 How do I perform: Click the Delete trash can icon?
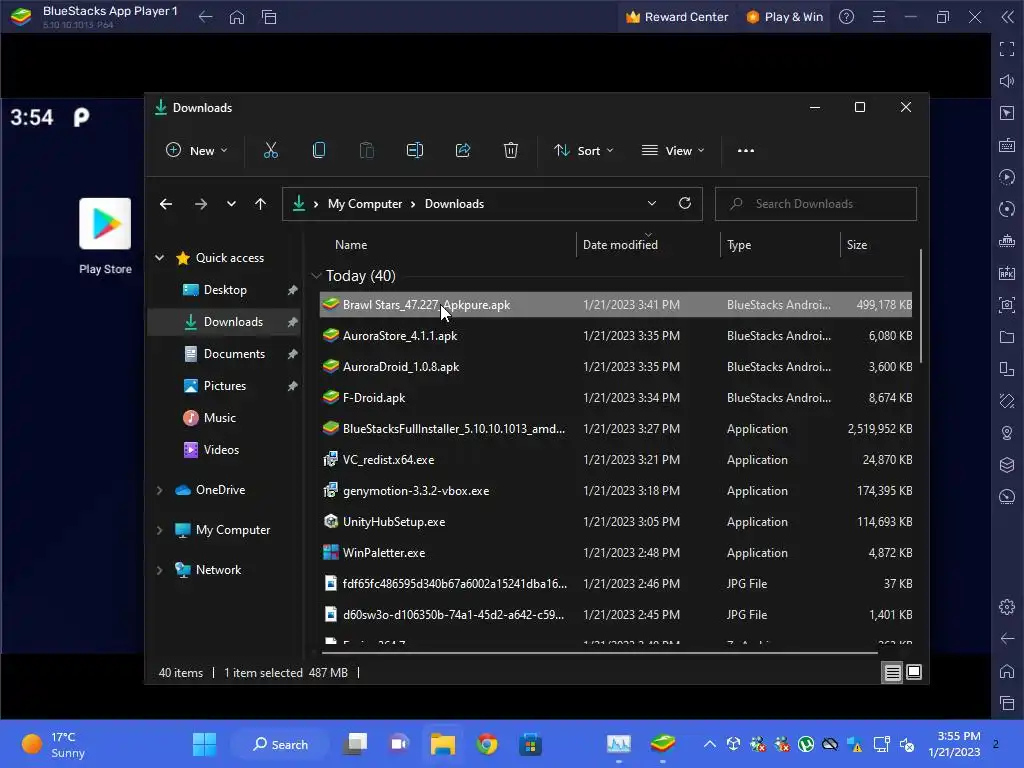pyautogui.click(x=511, y=151)
